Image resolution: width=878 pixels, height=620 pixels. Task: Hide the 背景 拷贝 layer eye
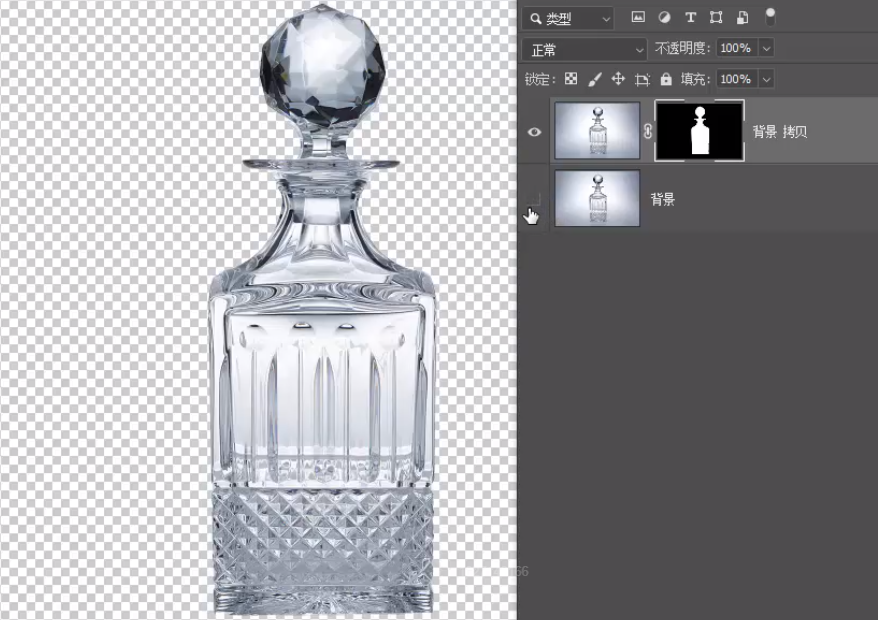(534, 132)
